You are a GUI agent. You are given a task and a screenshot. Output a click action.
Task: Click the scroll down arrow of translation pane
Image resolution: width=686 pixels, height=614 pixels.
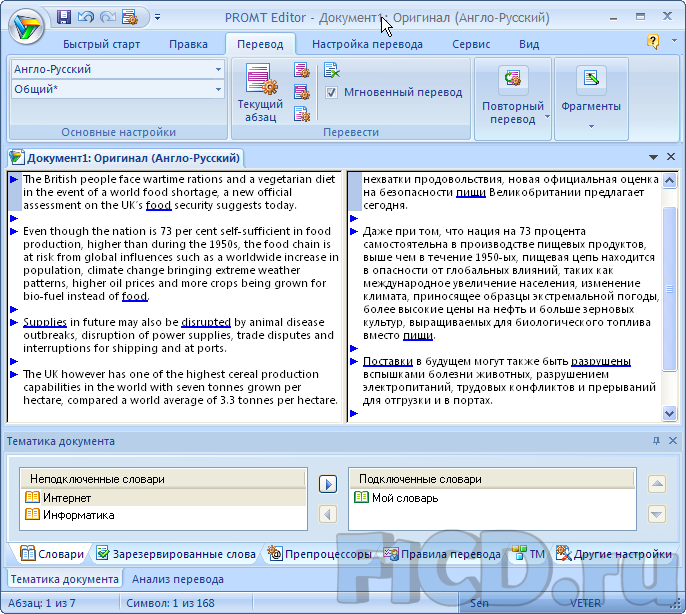pyautogui.click(x=669, y=413)
